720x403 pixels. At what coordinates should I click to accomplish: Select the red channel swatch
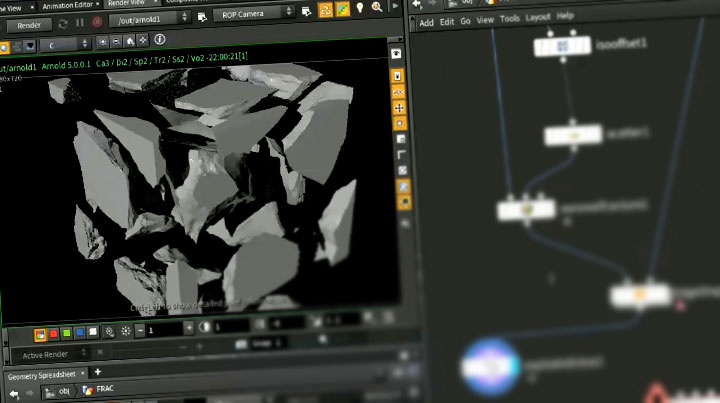click(53, 334)
